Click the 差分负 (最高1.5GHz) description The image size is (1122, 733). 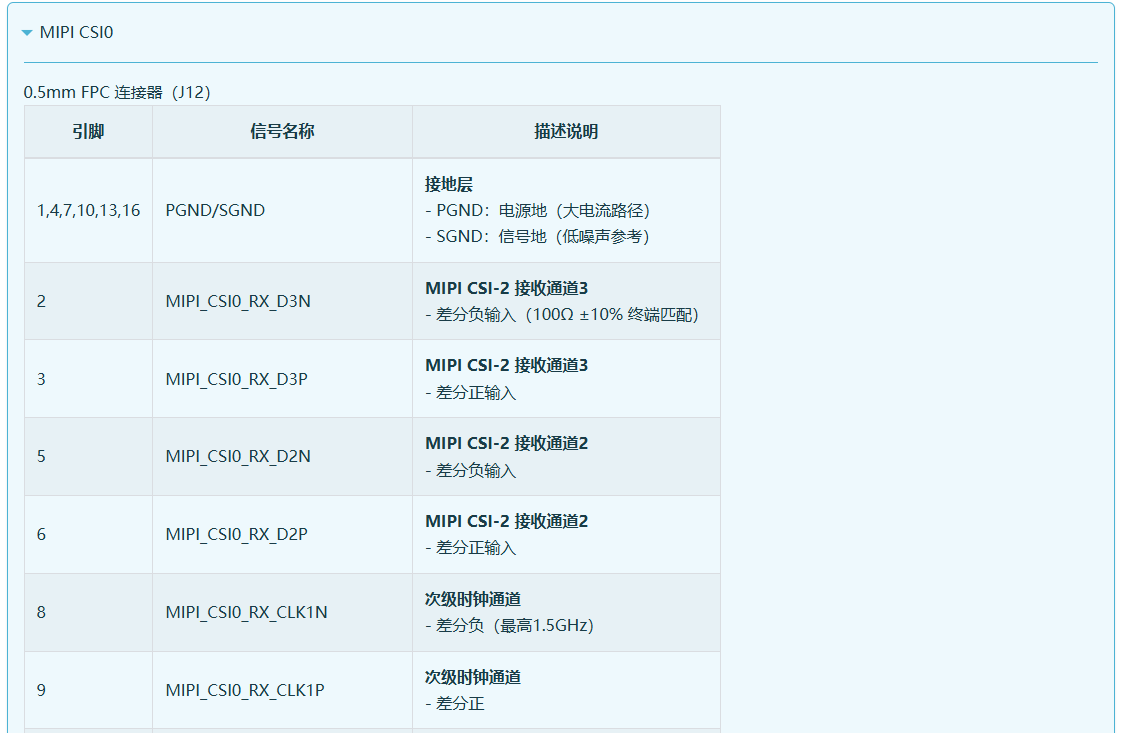tap(514, 626)
